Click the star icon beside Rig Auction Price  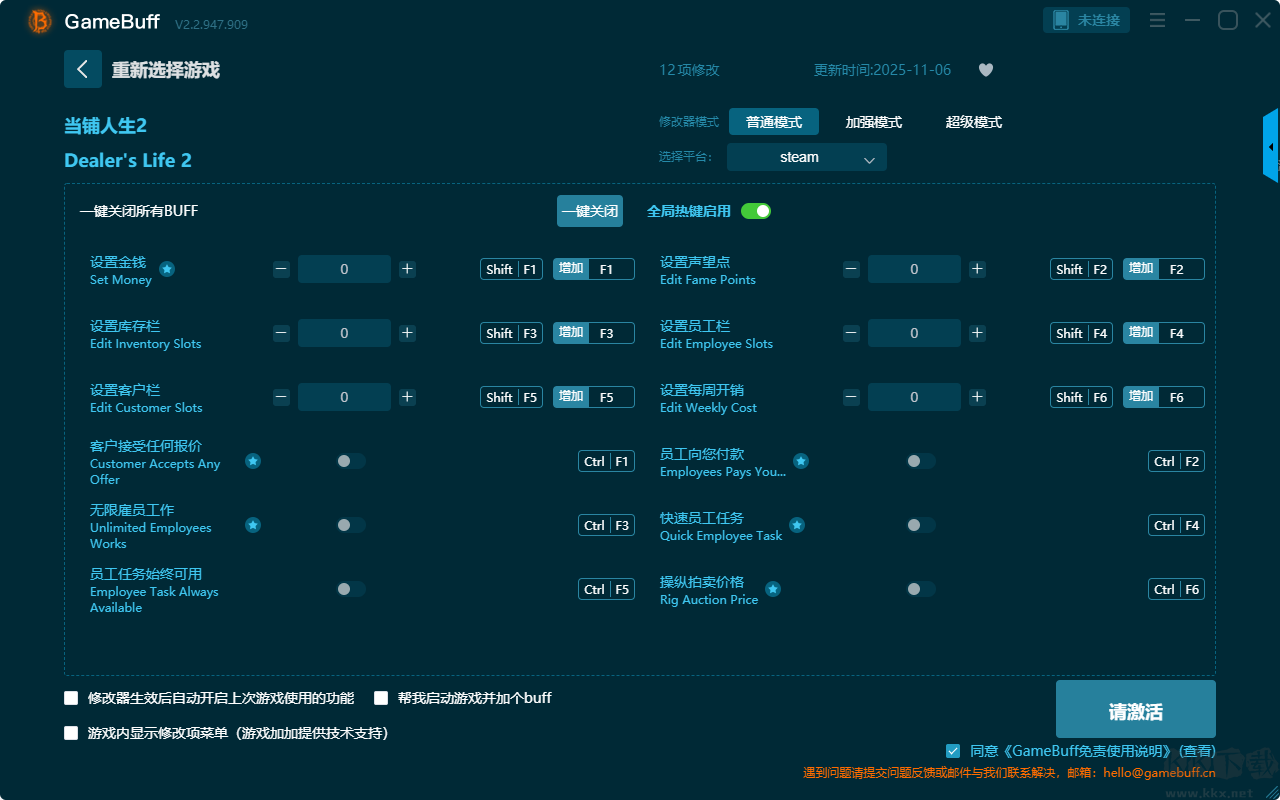click(x=772, y=589)
